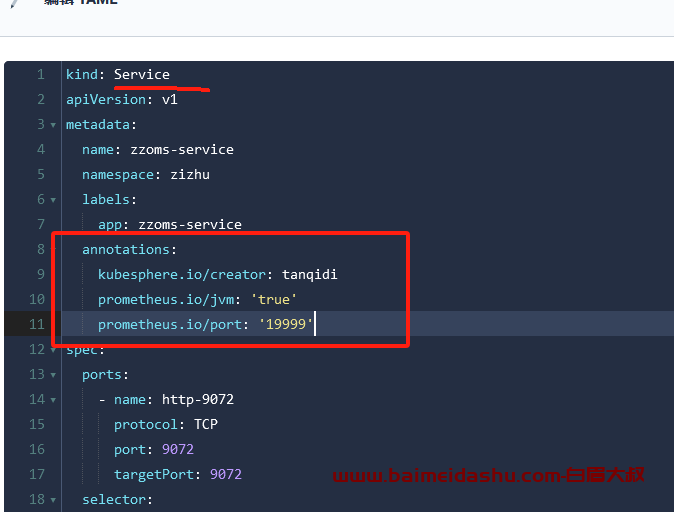Click the tanqidi creator value
Screen dimensions: 674x512
pyautogui.click(x=310, y=274)
